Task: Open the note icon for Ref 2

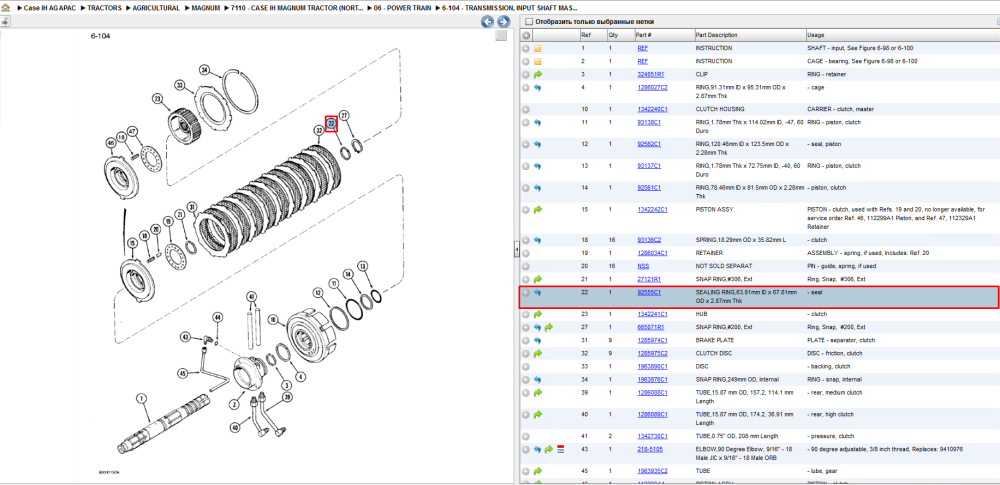Action: pyautogui.click(x=538, y=62)
